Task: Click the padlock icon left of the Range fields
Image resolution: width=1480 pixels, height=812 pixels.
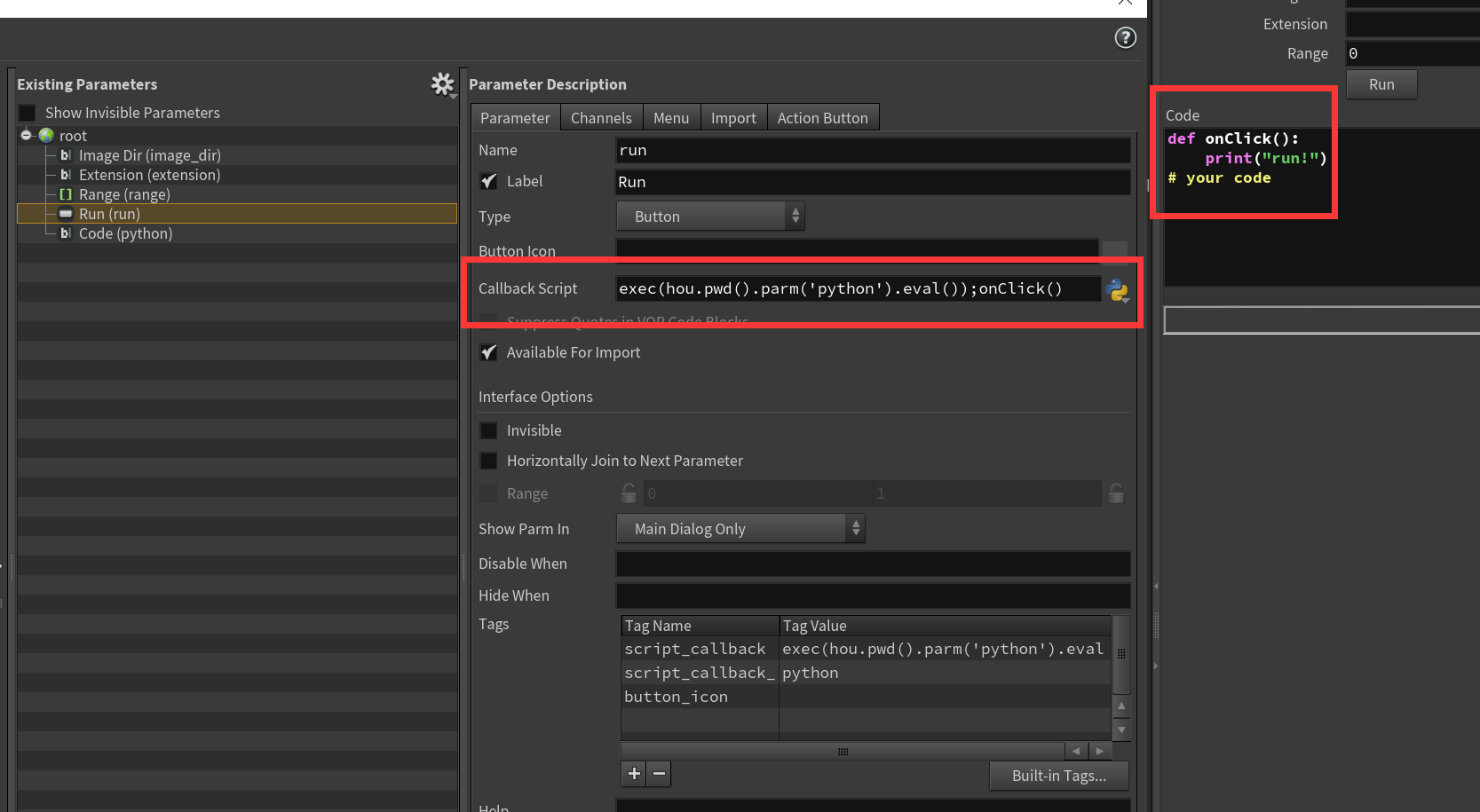Action: (628, 493)
